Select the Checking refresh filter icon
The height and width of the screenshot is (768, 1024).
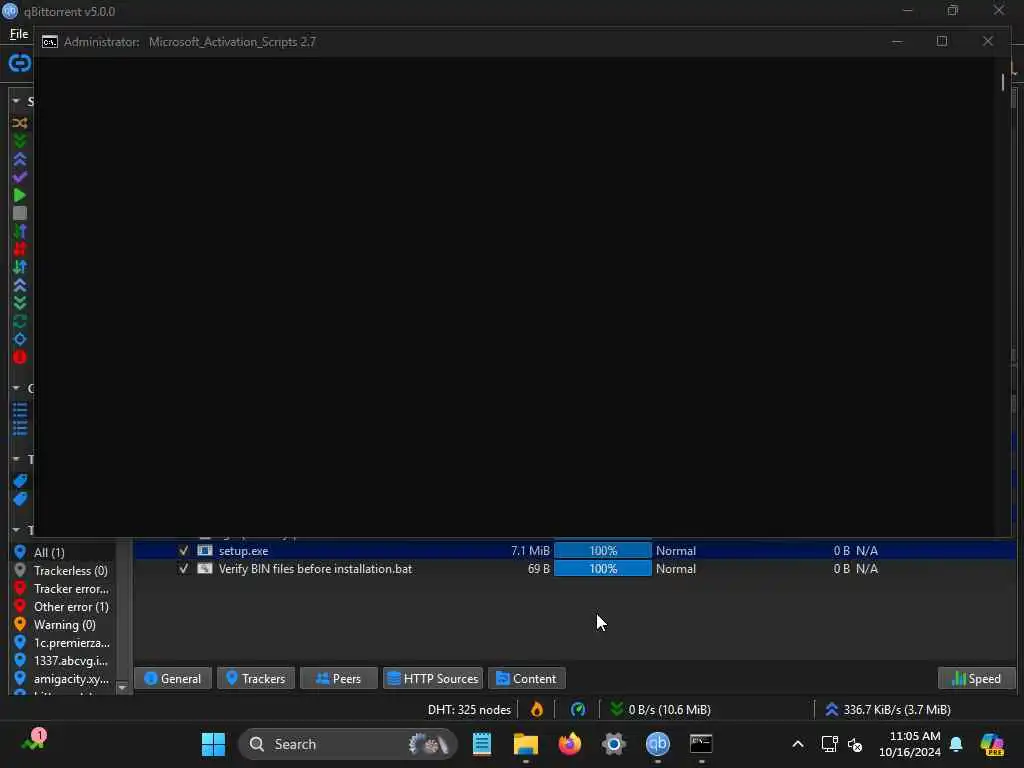(x=20, y=321)
